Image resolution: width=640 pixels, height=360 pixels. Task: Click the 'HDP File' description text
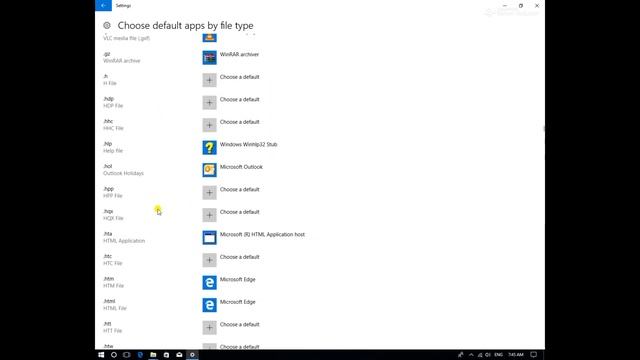tap(113, 106)
